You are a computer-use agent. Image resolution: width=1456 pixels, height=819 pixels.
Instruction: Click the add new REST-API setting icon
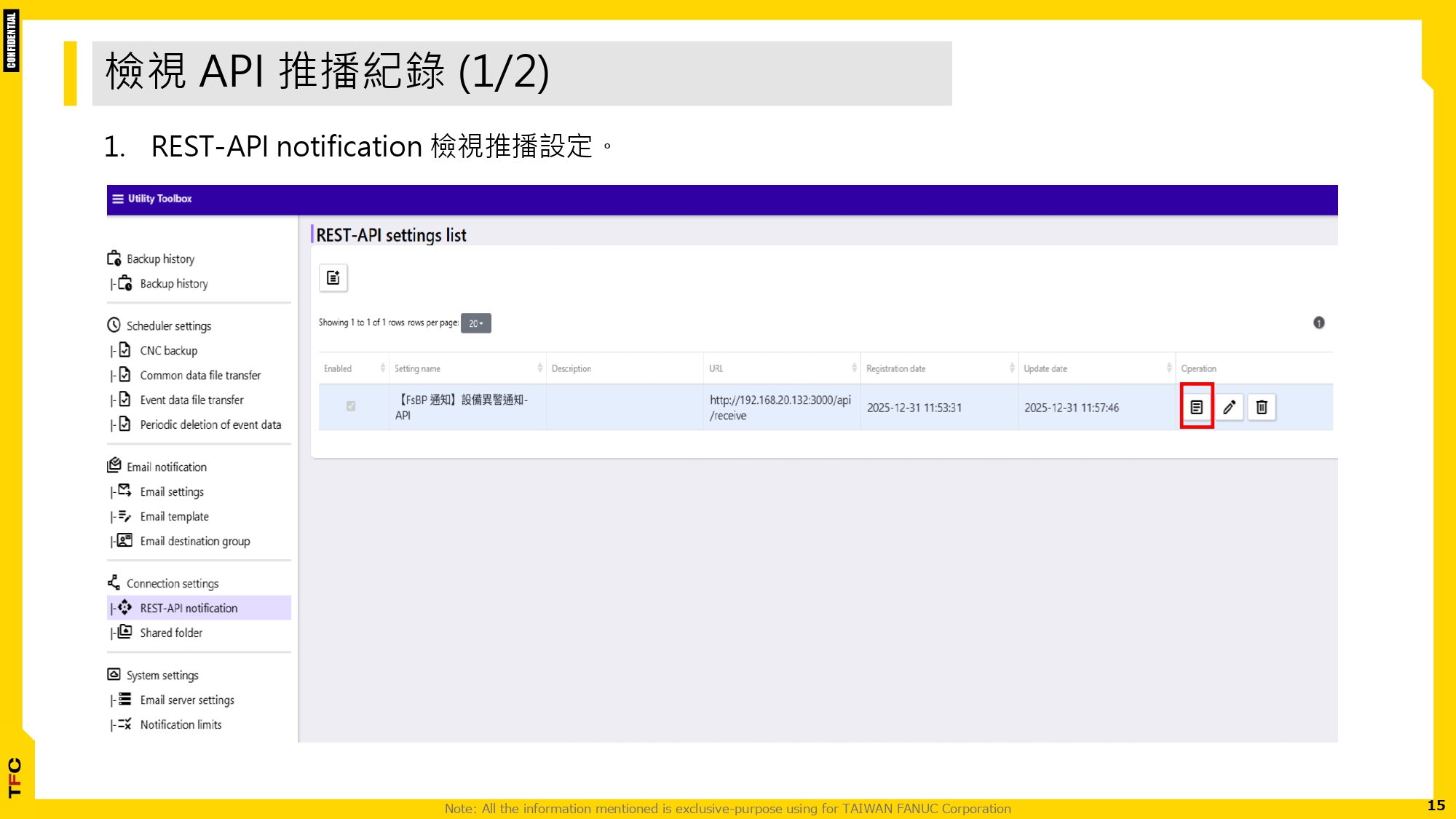tap(333, 277)
